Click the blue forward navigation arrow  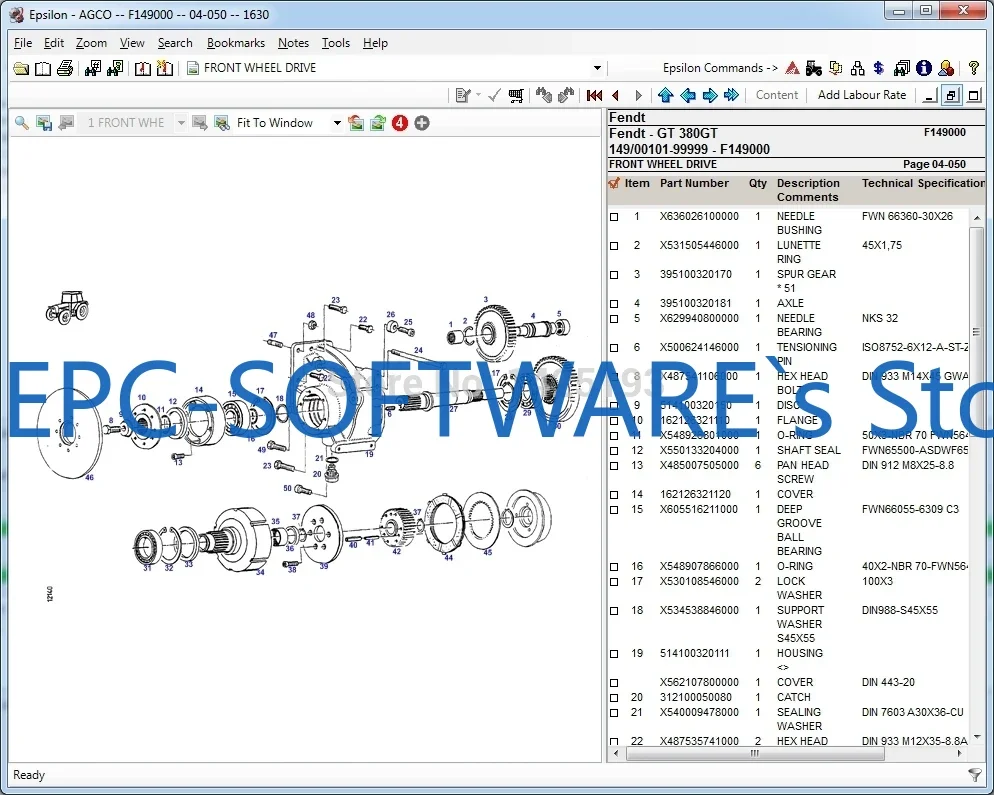[x=709, y=95]
